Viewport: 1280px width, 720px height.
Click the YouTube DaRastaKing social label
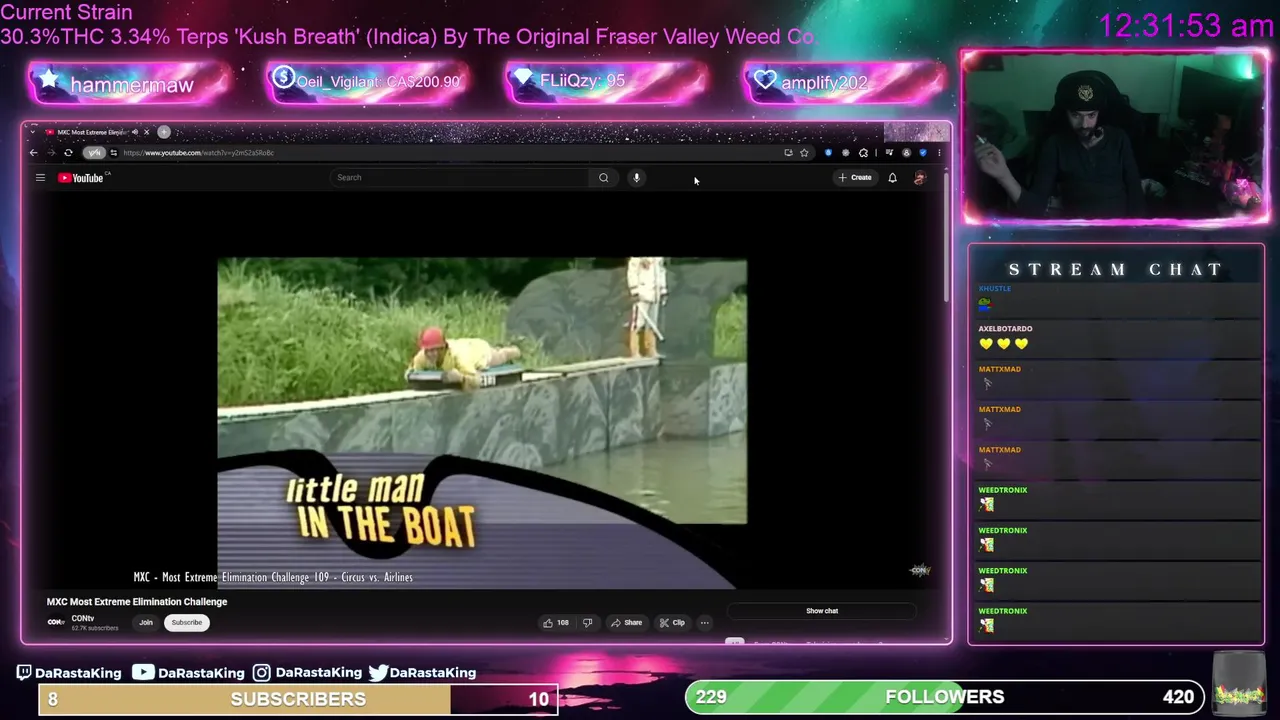click(188, 673)
